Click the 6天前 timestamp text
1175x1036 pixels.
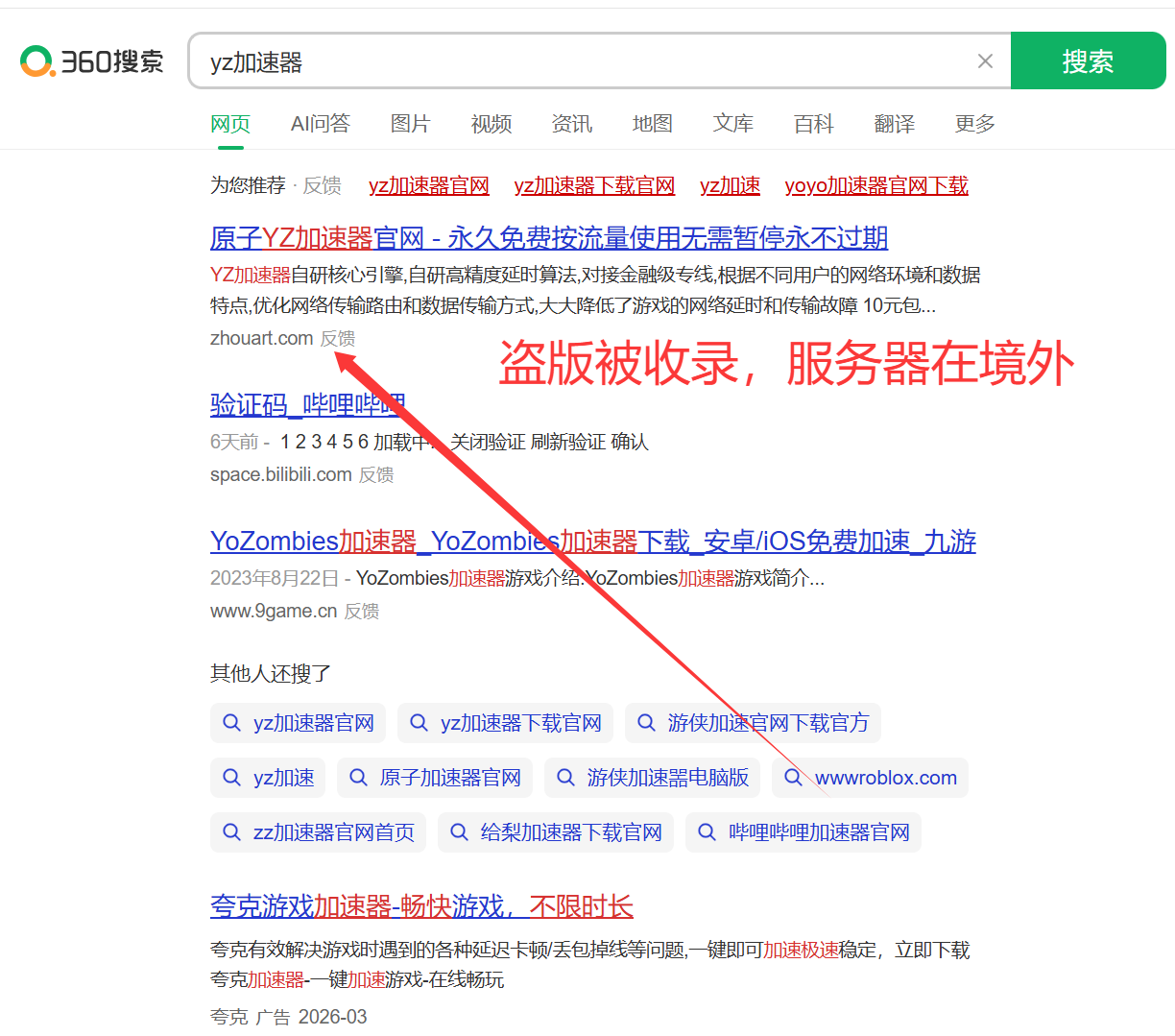234,442
